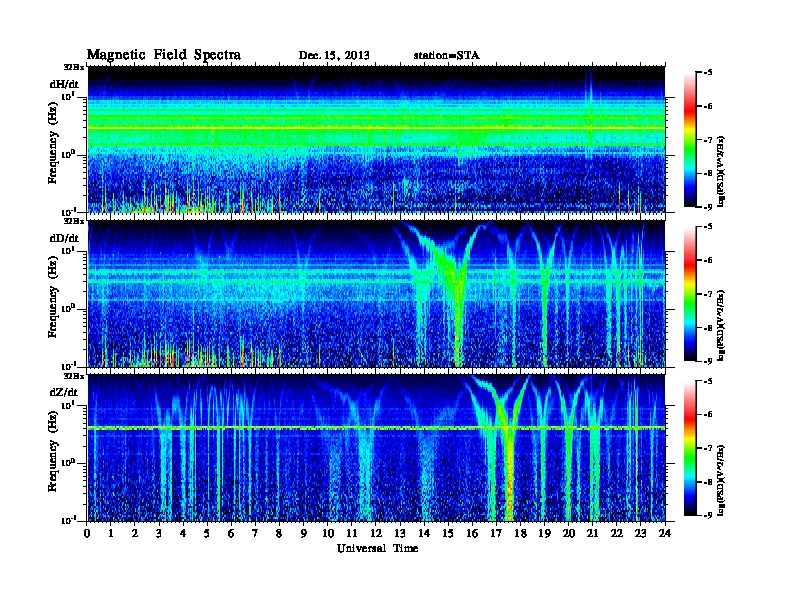Click hour tick label "11" on time axis
The height and width of the screenshot is (612, 792).
click(x=352, y=534)
